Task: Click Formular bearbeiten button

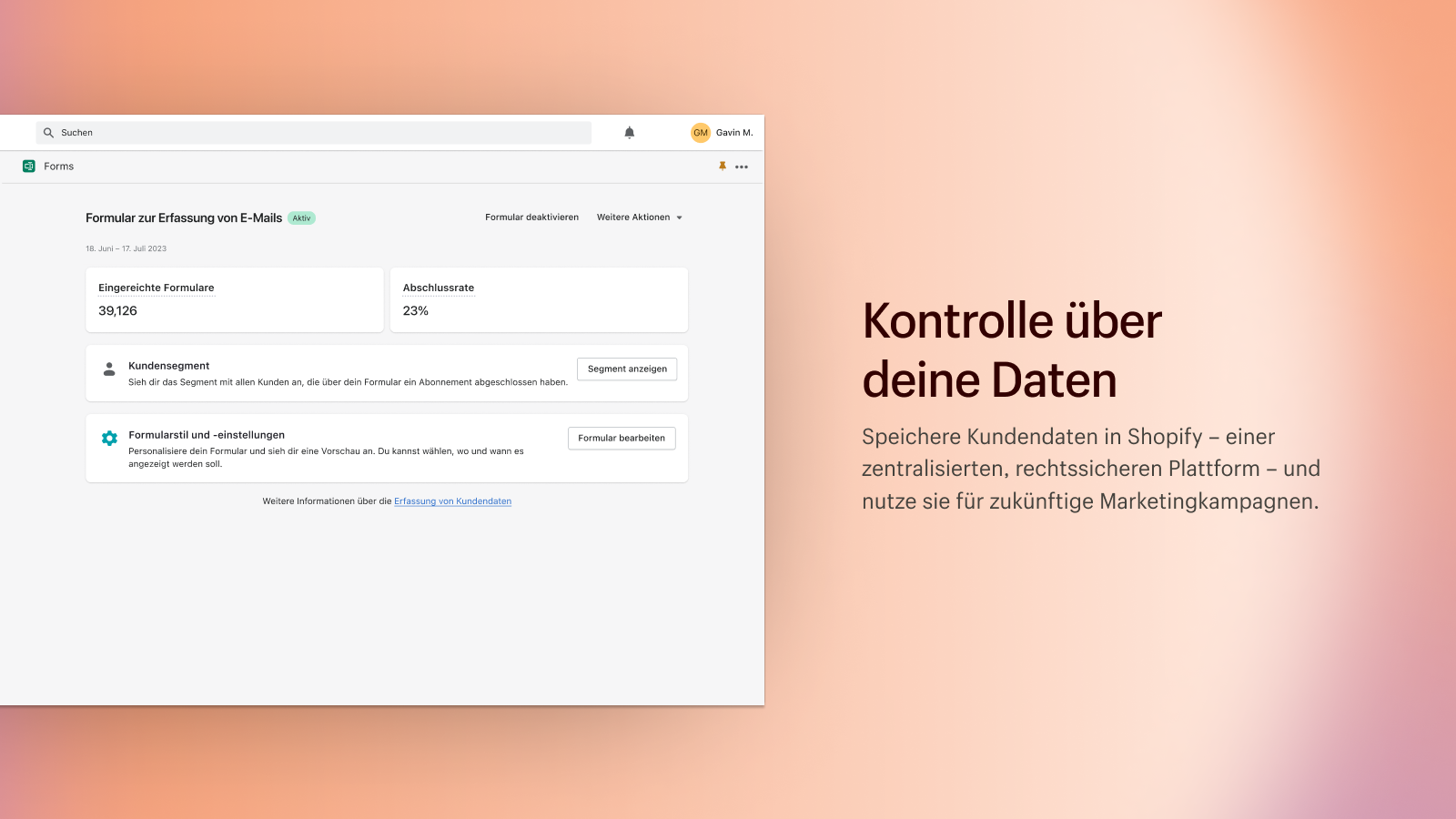Action: 622,438
